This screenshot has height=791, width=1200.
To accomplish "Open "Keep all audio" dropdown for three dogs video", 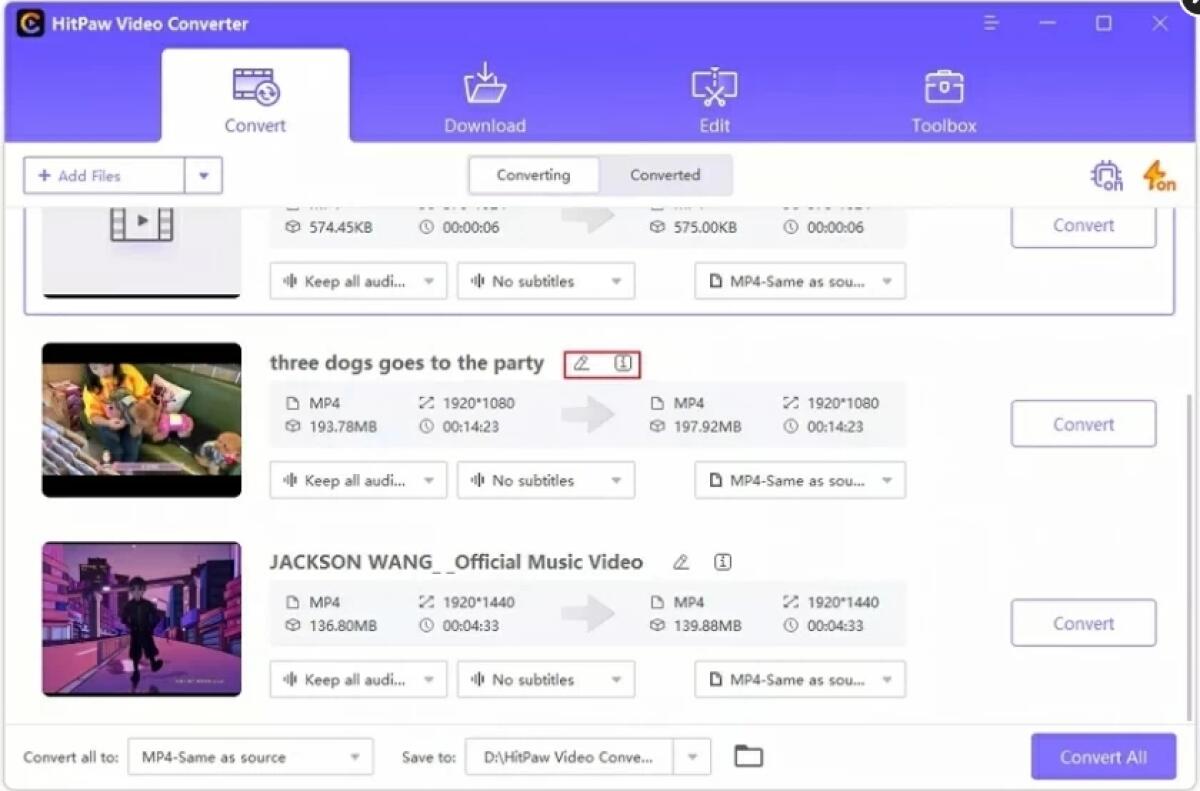I will point(357,480).
